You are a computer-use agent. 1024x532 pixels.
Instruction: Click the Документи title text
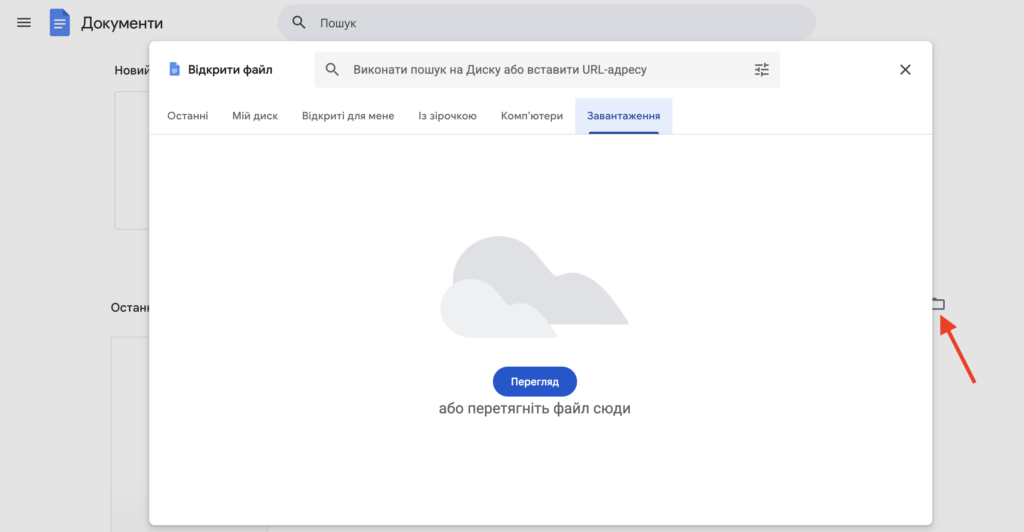(122, 23)
